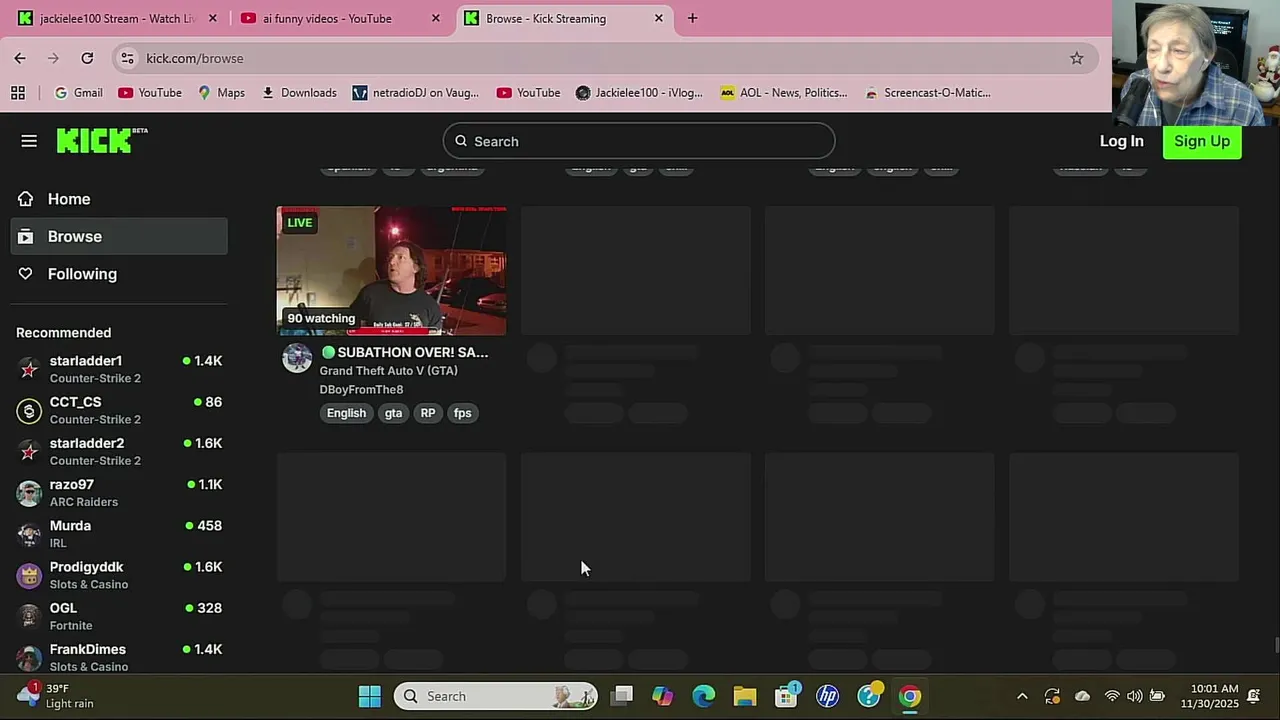Show hidden system tray icons
This screenshot has height=720, width=1280.
click(x=1022, y=696)
